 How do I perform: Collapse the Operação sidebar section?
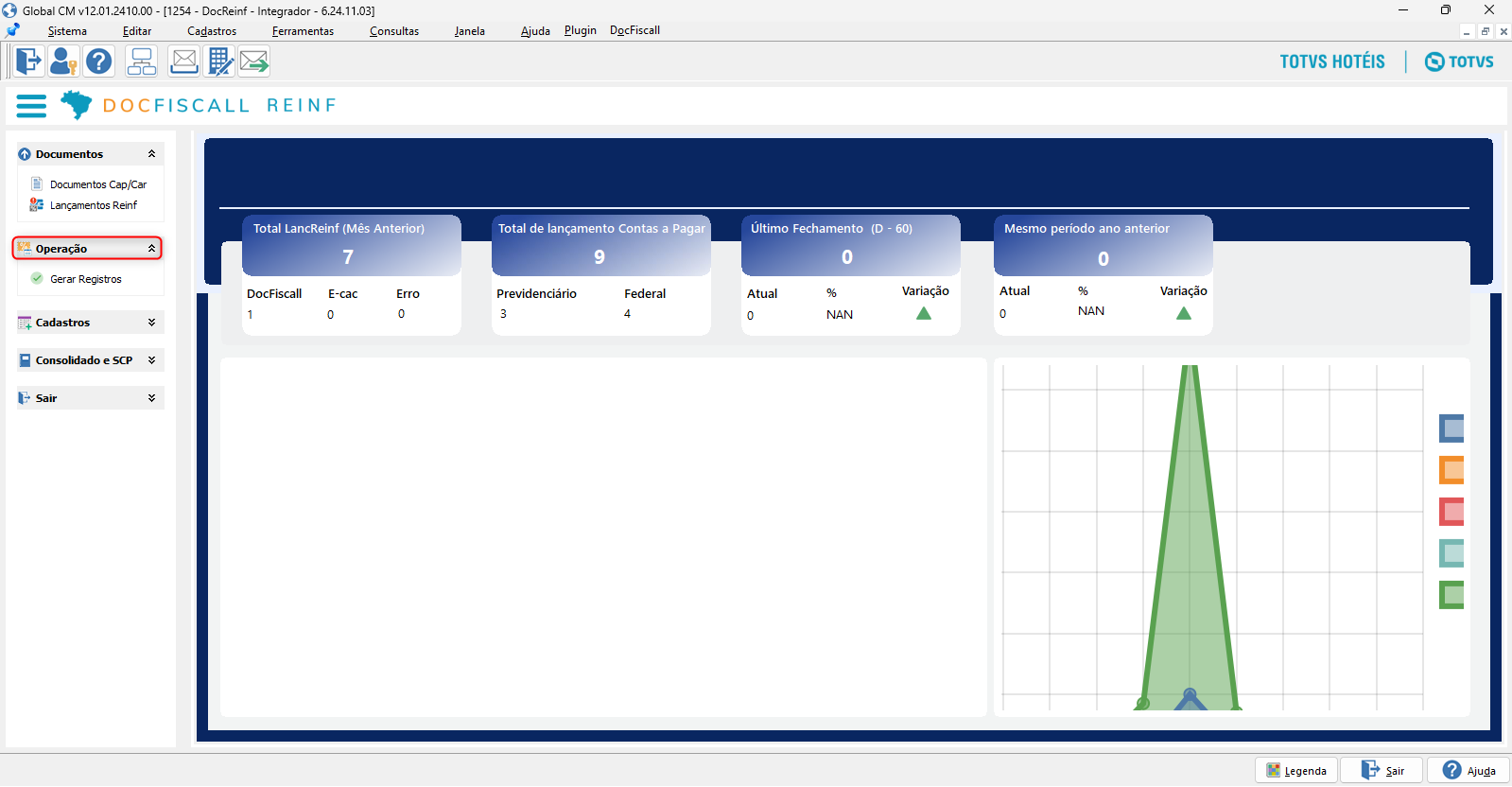(151, 248)
